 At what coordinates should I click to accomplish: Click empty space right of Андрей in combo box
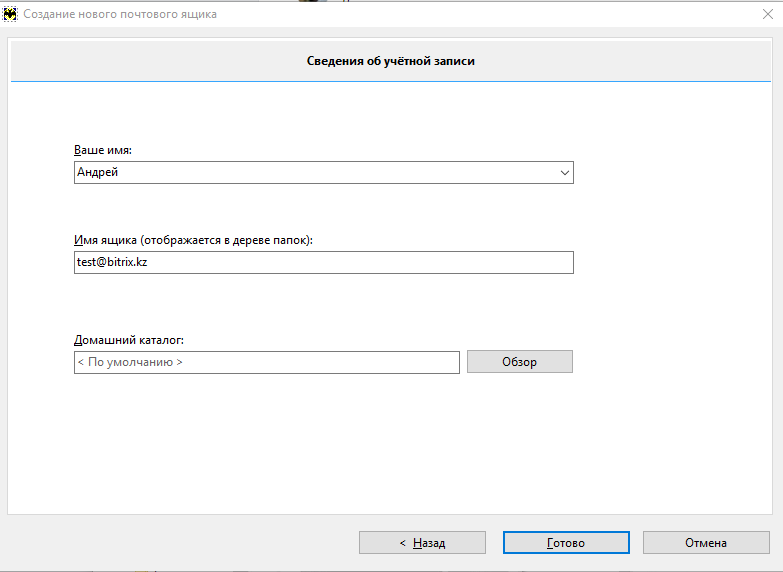point(335,173)
